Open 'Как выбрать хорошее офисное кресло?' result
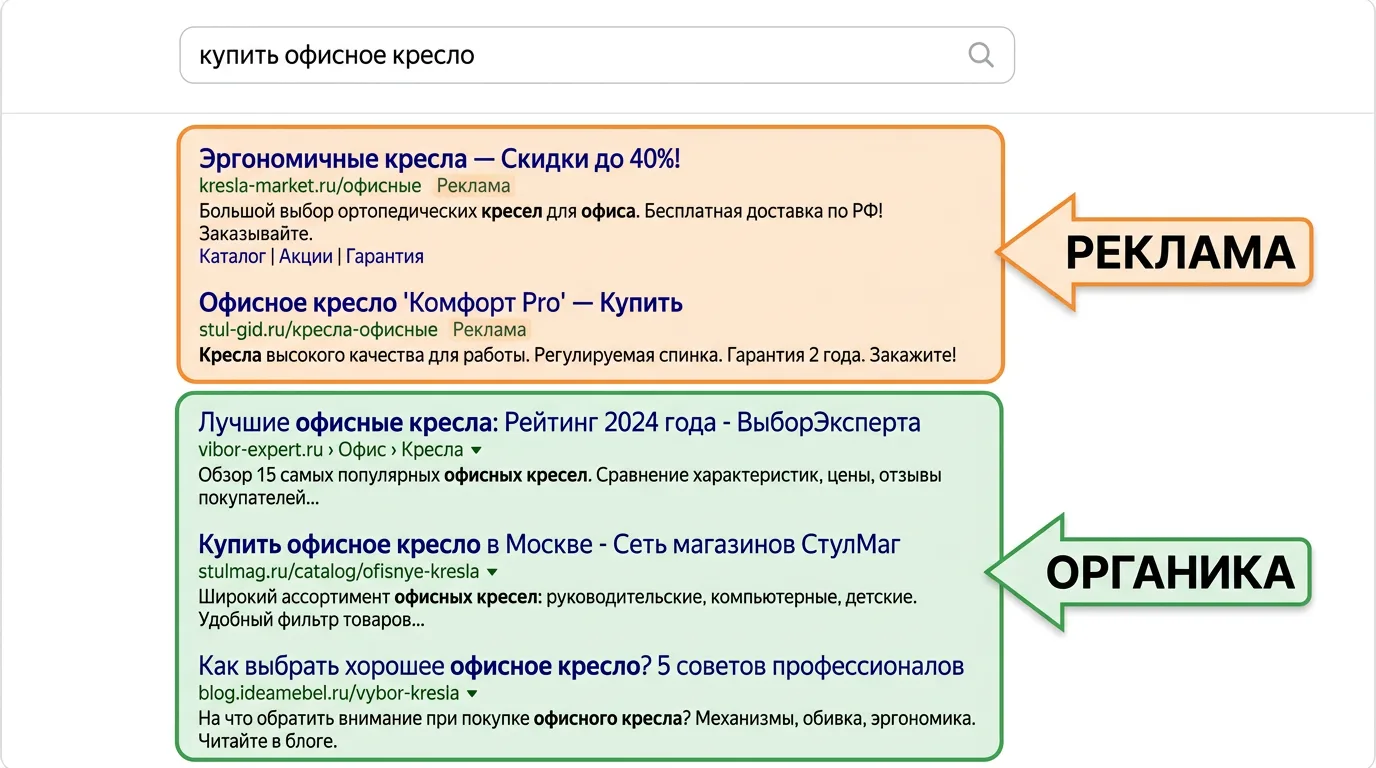Viewport: 1376px width, 768px height. 581,666
